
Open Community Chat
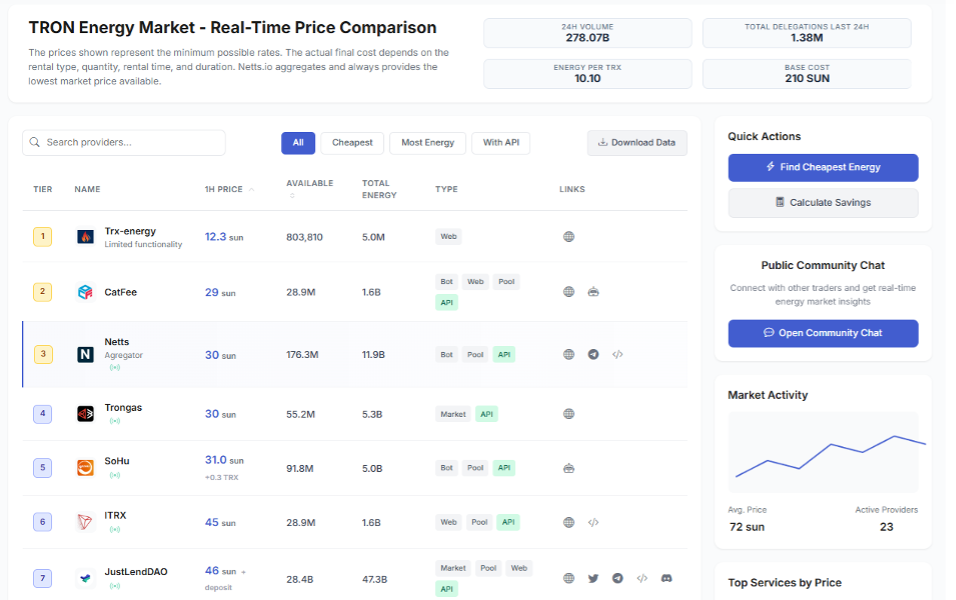823,333
